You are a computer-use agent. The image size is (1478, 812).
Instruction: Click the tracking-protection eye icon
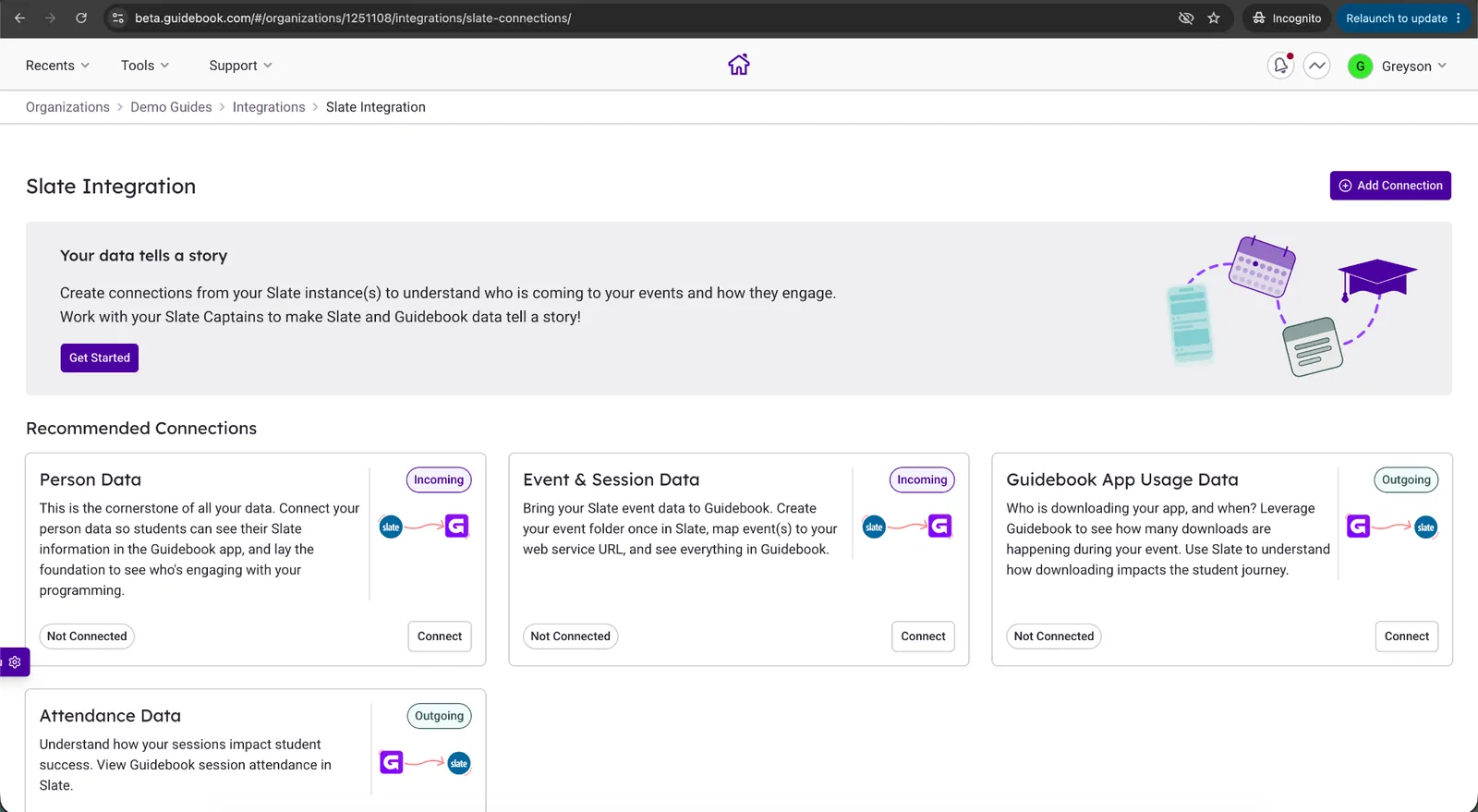point(1186,18)
